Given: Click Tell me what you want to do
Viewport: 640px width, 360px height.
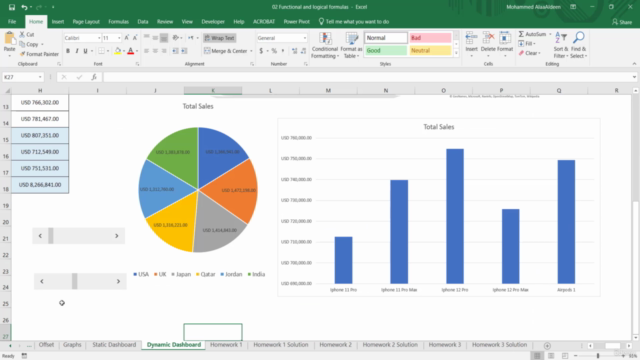Looking at the screenshot, I should 353,22.
